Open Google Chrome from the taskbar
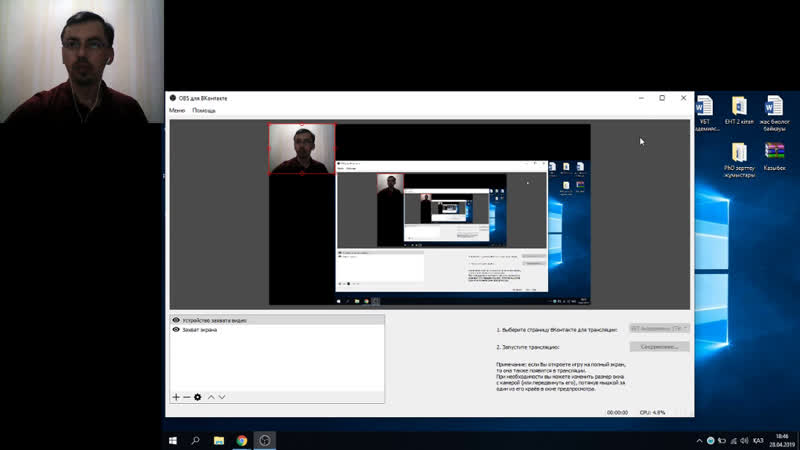 click(242, 440)
